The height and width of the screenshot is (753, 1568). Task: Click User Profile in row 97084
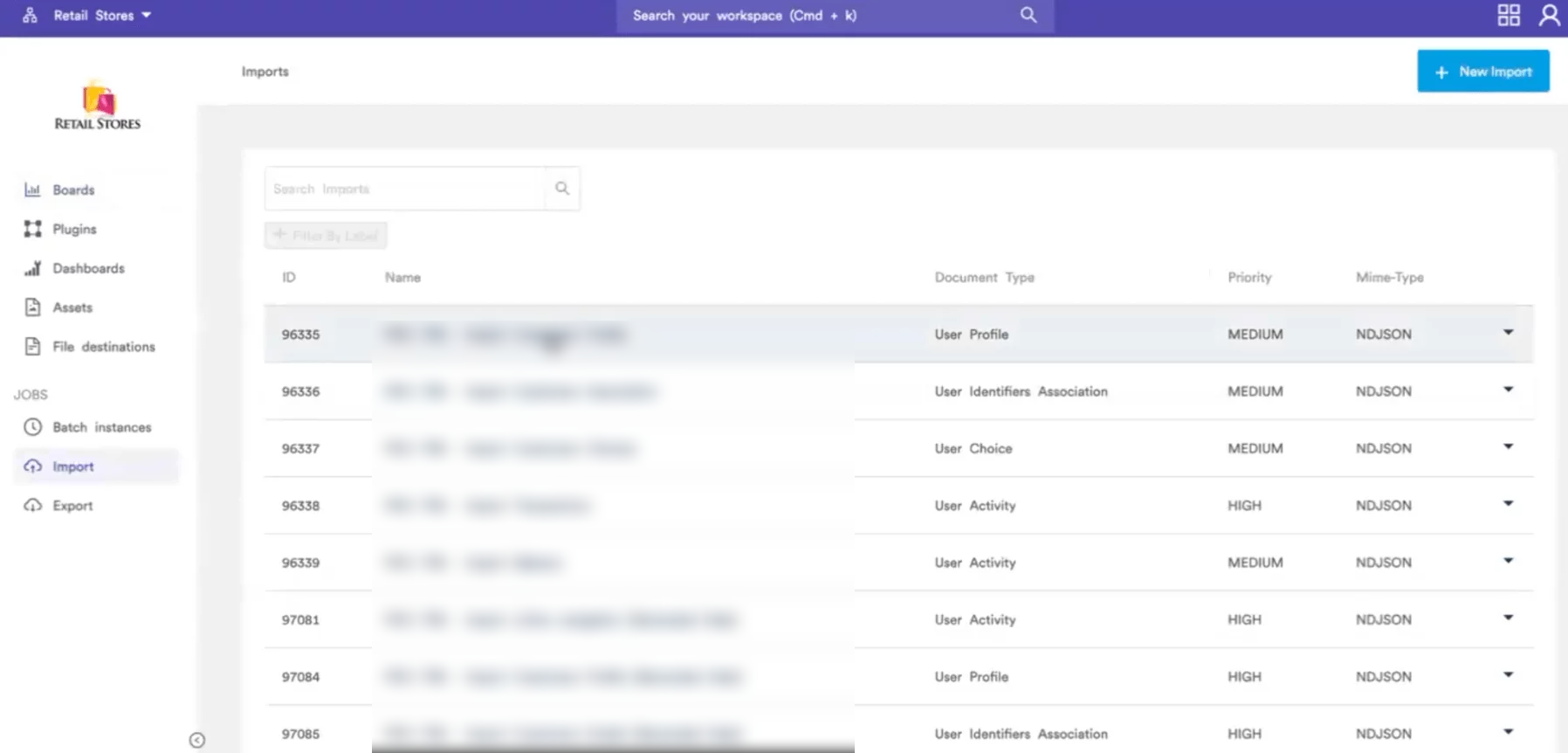click(971, 677)
